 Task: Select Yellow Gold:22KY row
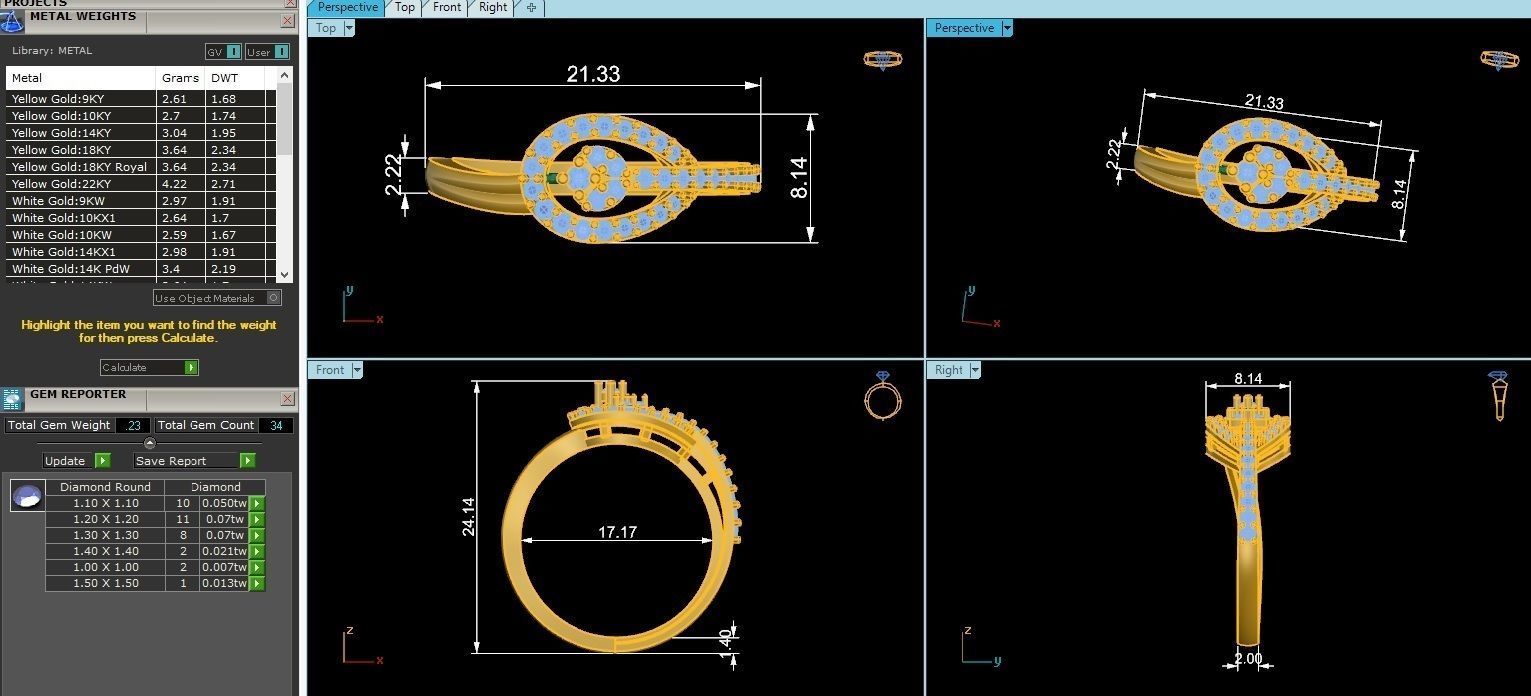coord(141,184)
